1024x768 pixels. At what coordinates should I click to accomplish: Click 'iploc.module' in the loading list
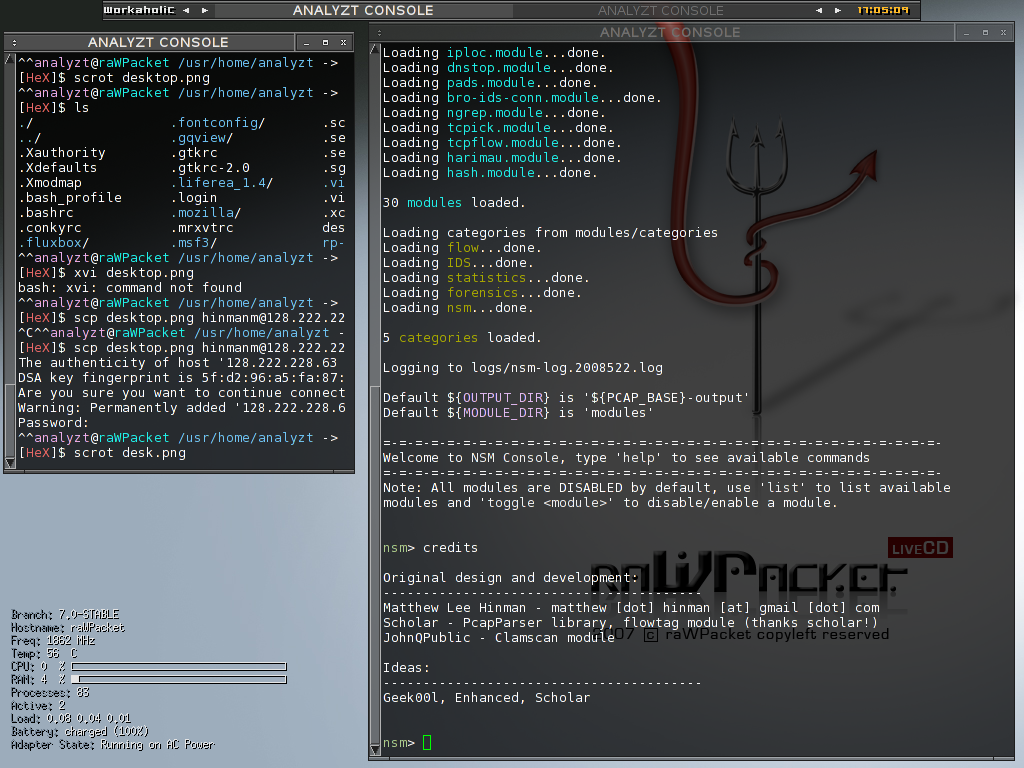[x=495, y=53]
